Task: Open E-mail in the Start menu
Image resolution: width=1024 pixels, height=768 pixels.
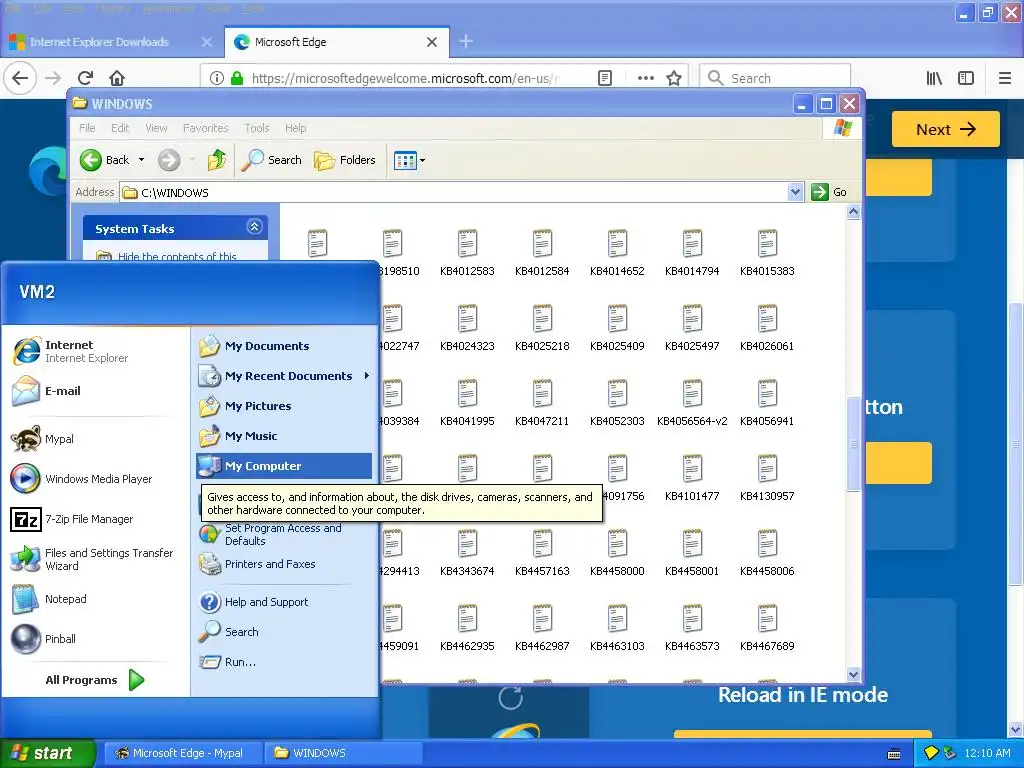Action: click(46, 391)
